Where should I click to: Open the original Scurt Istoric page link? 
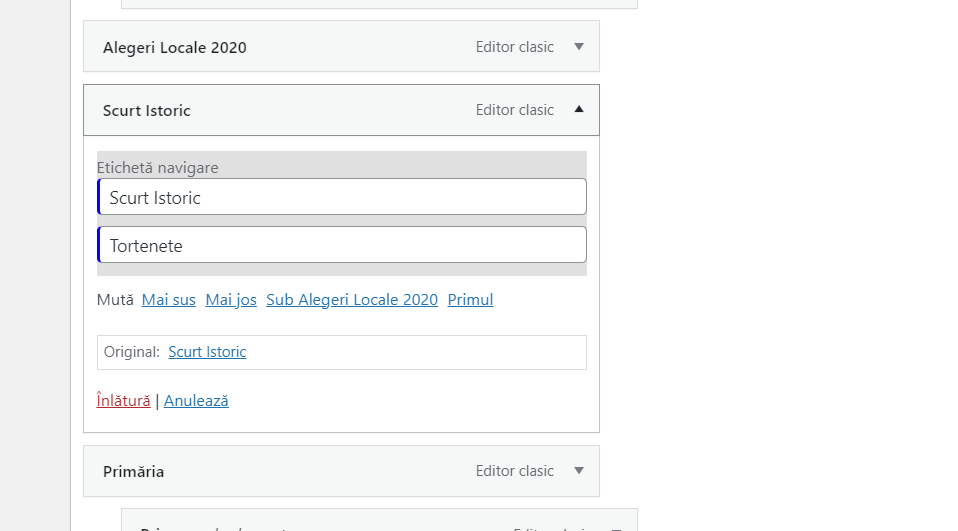tap(207, 352)
